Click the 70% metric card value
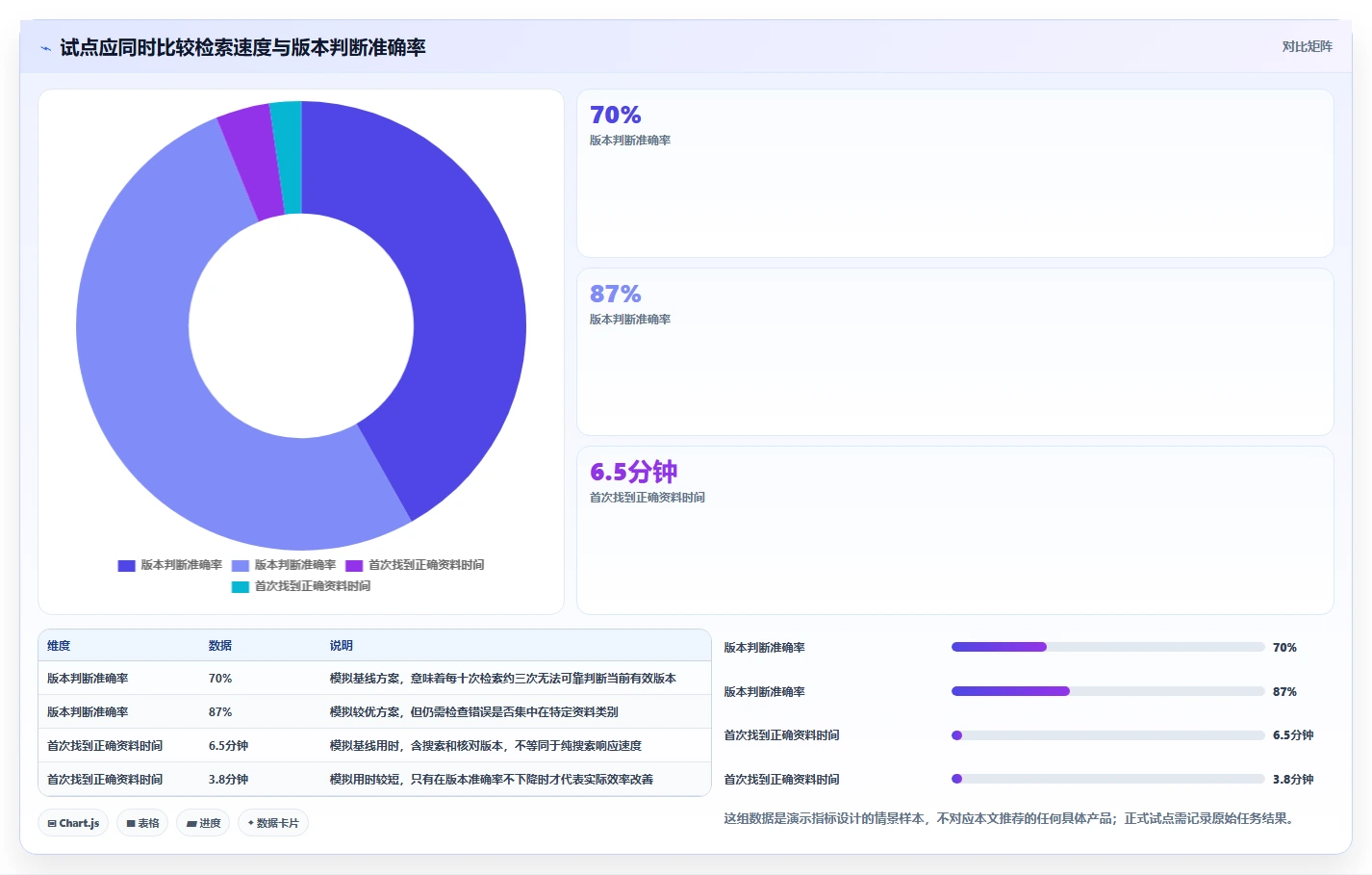The height and width of the screenshot is (875, 1372). pos(616,116)
